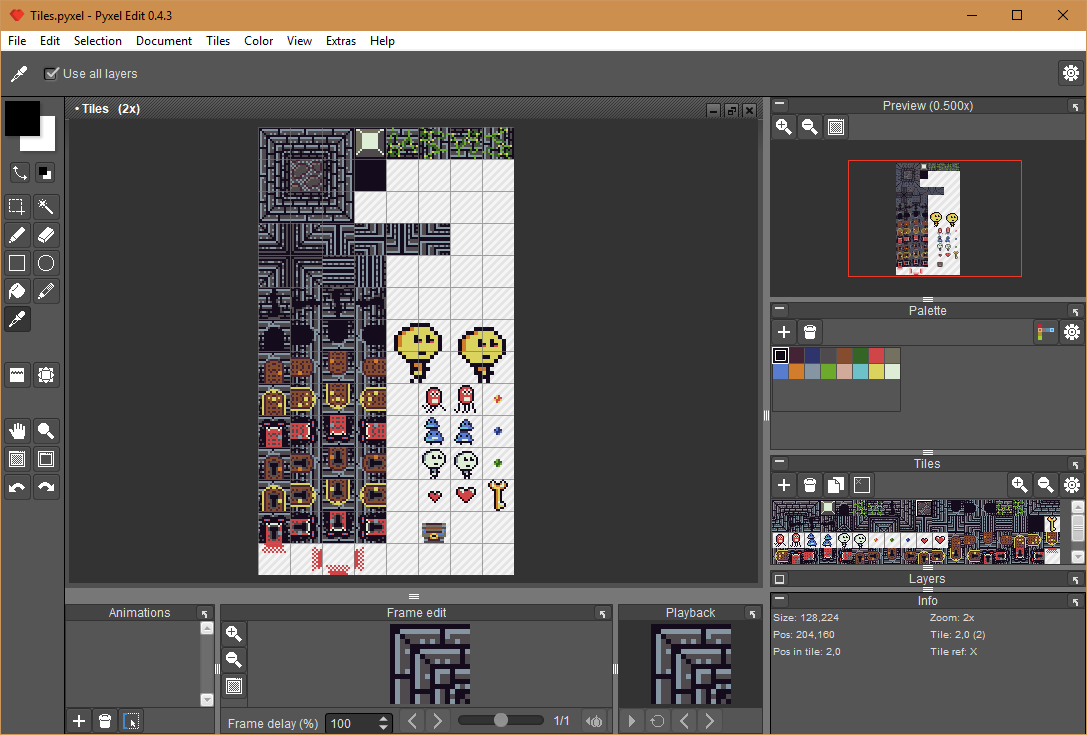This screenshot has width=1087, height=735.
Task: Add a new tile in Tiles panel
Action: pos(784,485)
